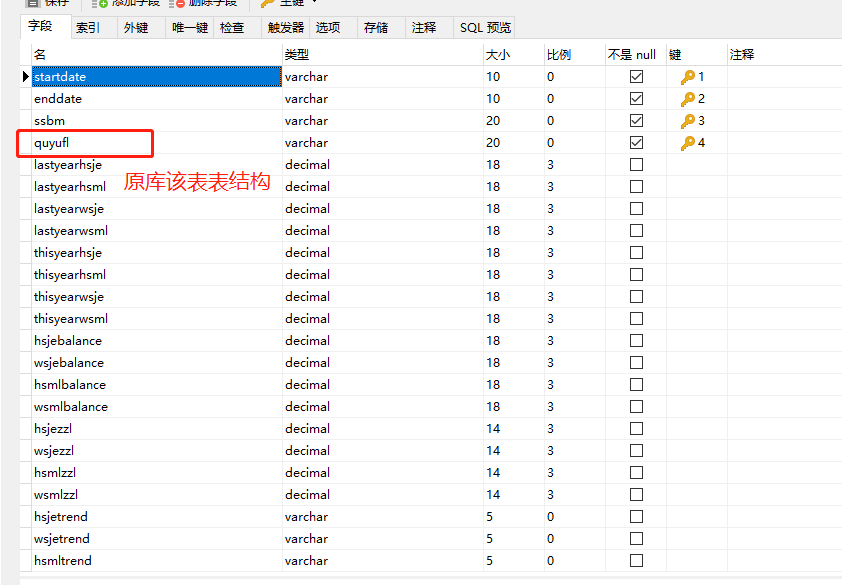Click the varchar type cell for startdate

pos(383,77)
